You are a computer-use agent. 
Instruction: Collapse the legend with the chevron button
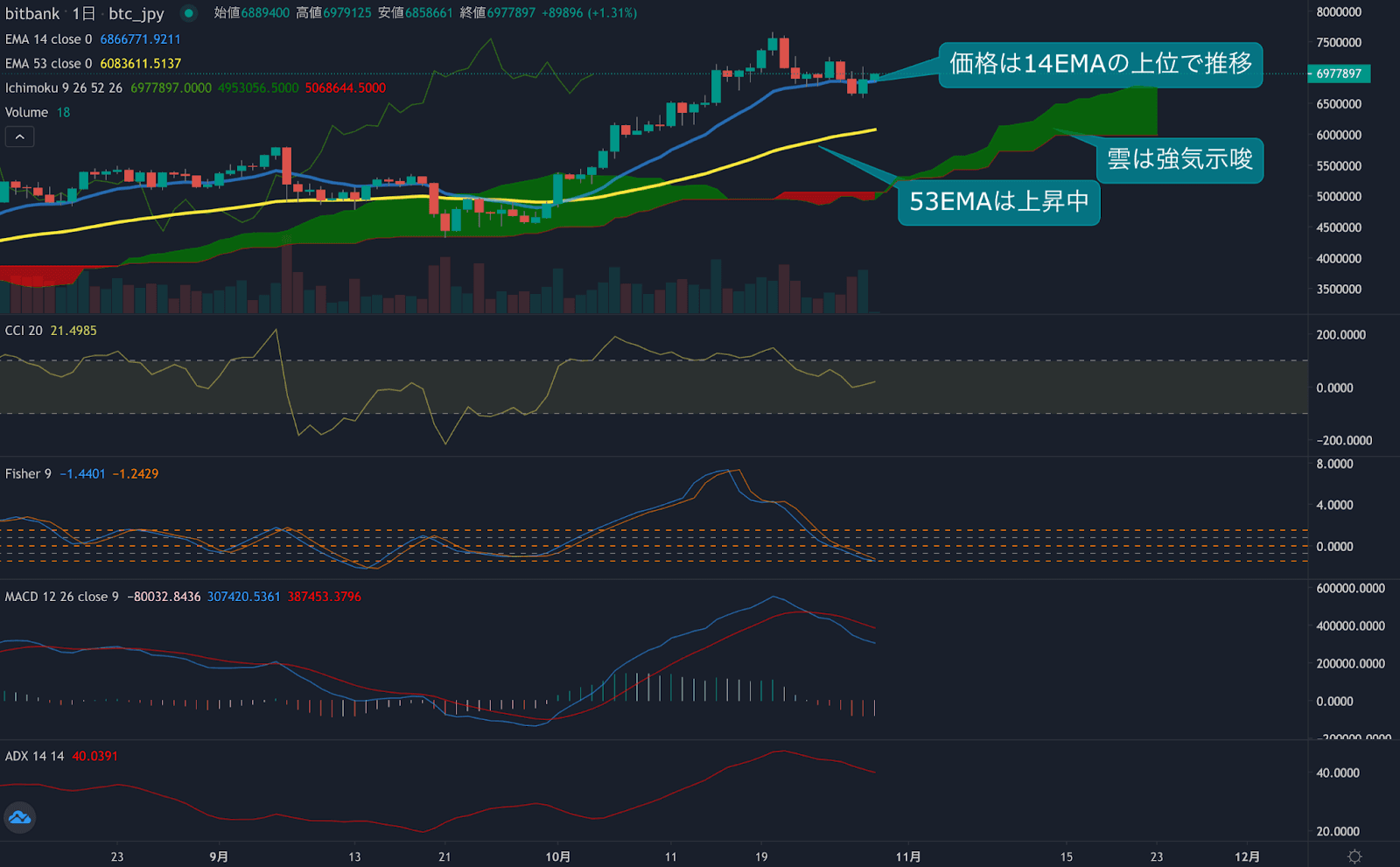point(19,136)
